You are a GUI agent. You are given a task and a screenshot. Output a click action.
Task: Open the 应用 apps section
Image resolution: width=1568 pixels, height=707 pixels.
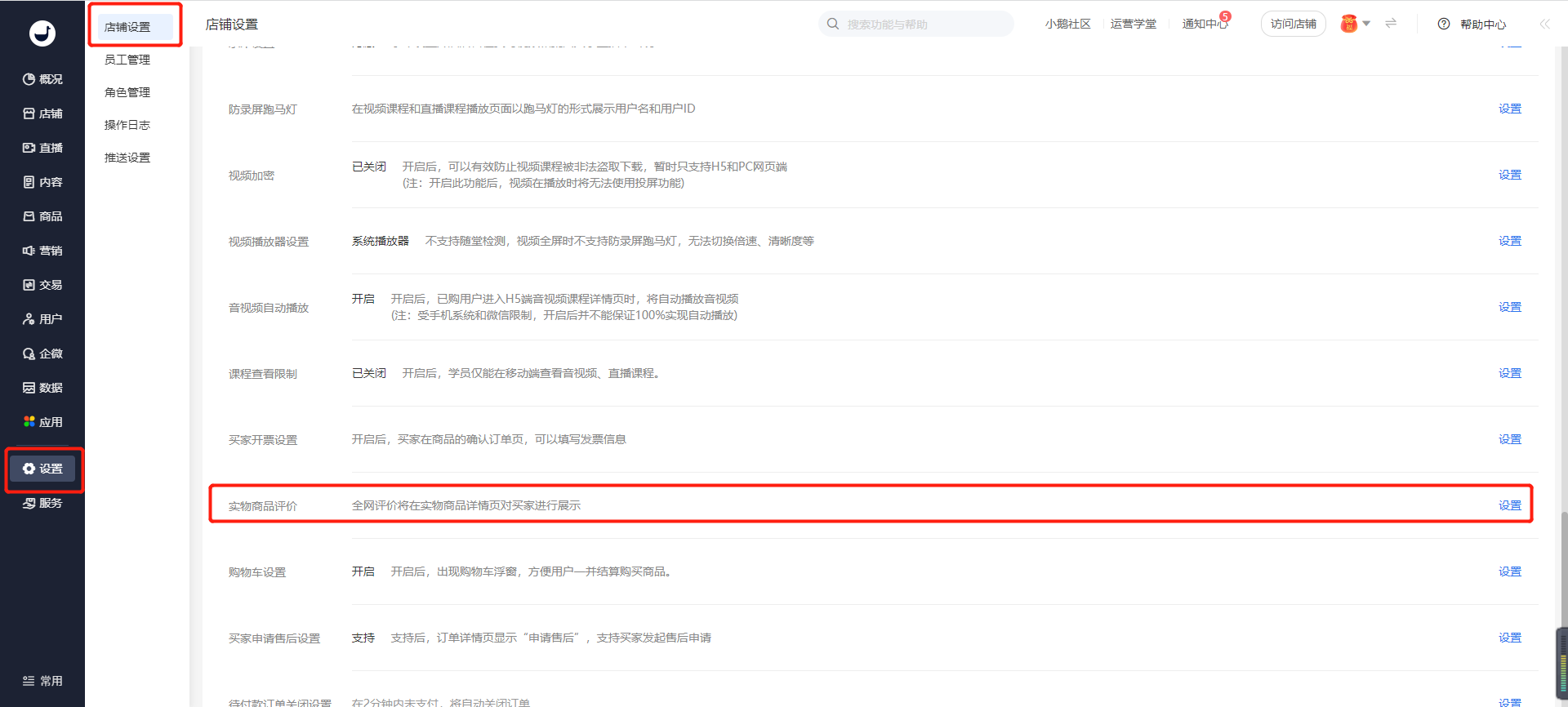42,422
